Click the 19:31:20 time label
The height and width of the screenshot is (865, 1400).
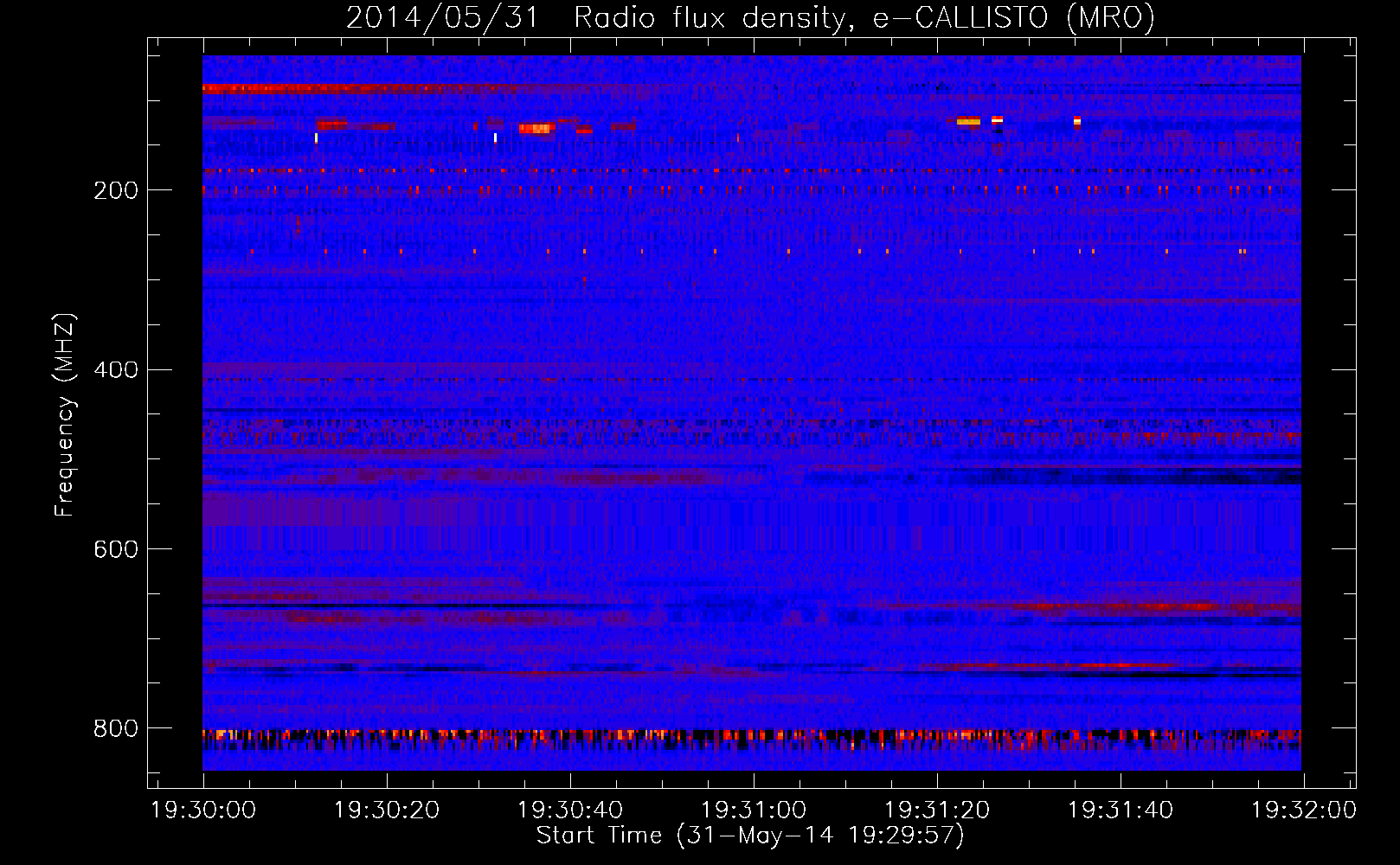[x=937, y=811]
